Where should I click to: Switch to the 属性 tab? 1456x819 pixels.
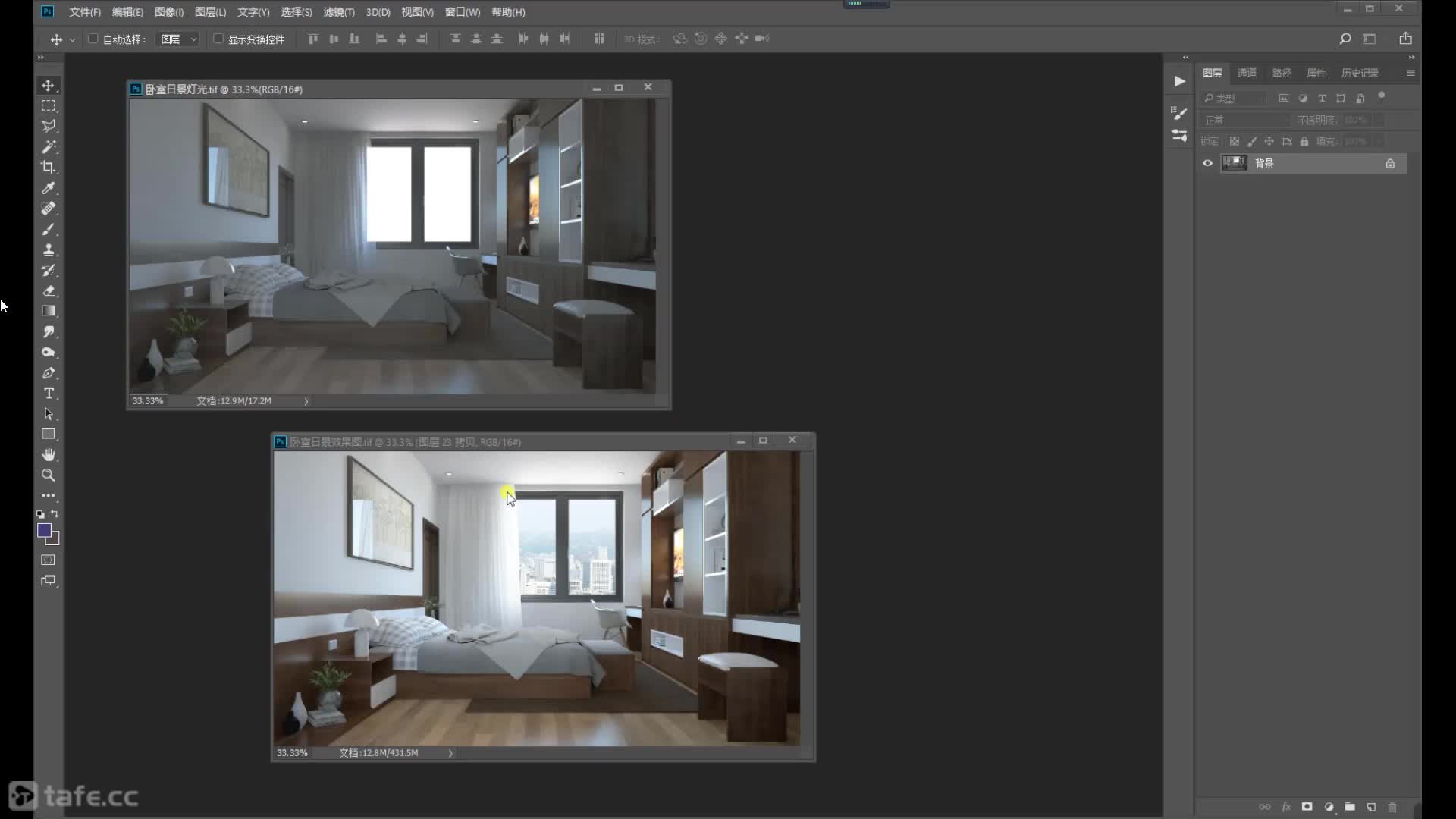1316,73
